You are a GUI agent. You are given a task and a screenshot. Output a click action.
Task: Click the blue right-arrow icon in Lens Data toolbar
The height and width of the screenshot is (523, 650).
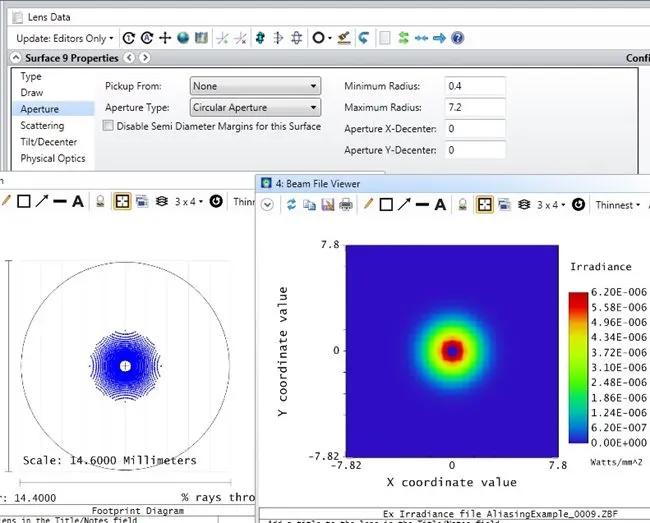pos(439,38)
